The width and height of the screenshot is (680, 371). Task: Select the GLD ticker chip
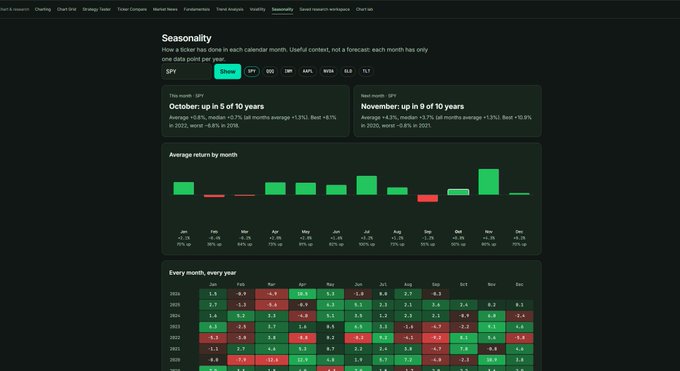(348, 71)
